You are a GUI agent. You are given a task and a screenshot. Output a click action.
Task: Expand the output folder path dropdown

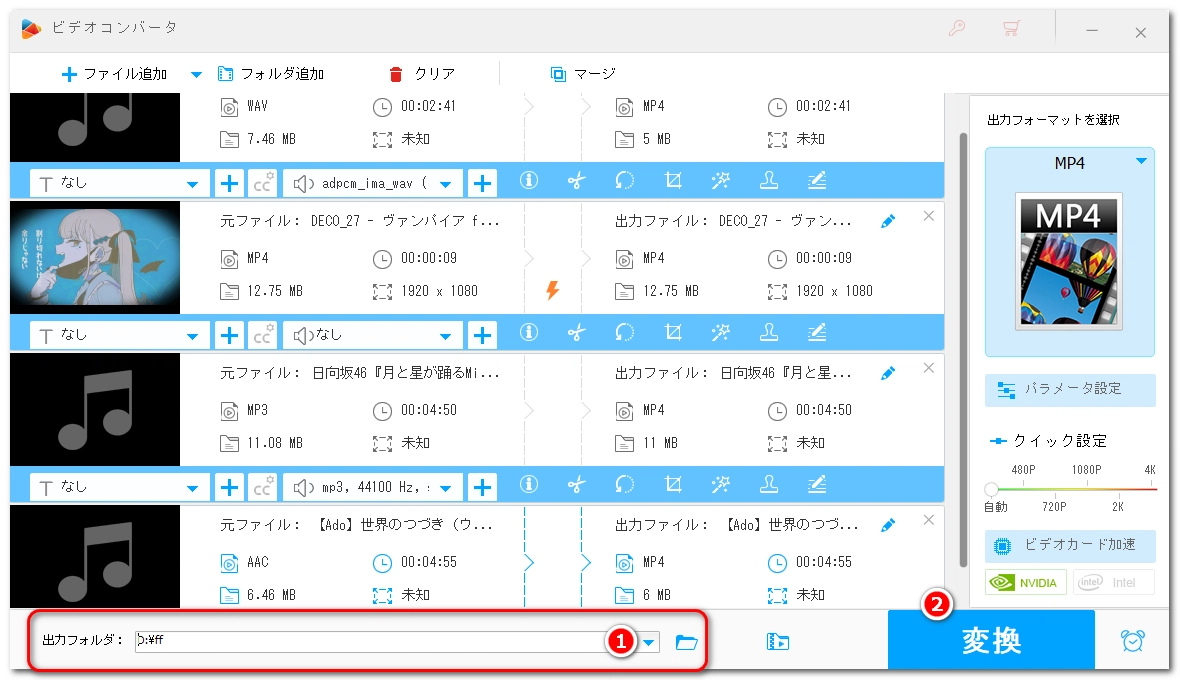click(x=649, y=642)
